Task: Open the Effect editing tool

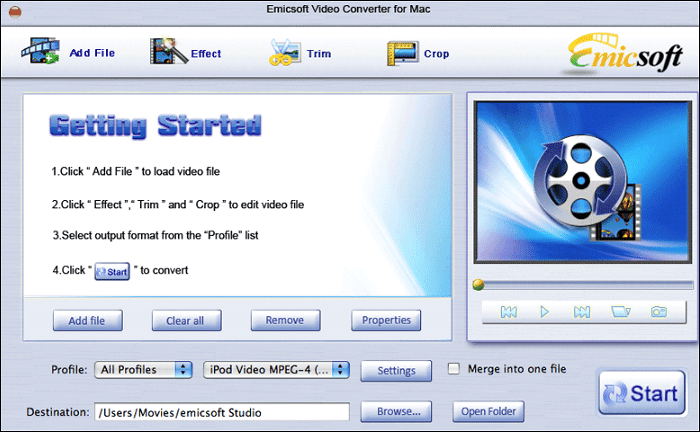Action: click(x=168, y=52)
